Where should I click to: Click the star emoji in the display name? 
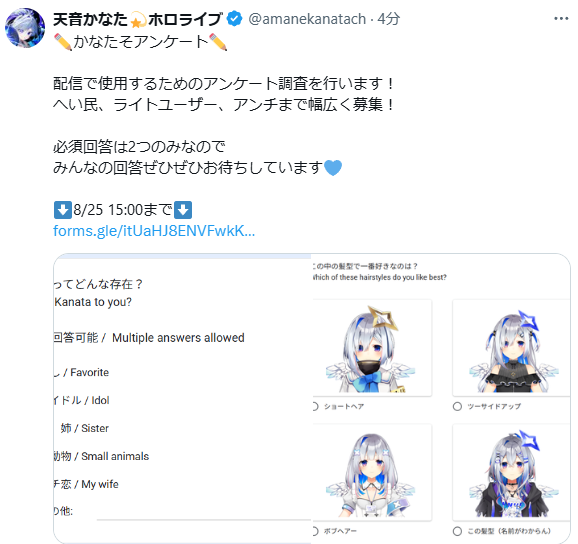(x=137, y=20)
